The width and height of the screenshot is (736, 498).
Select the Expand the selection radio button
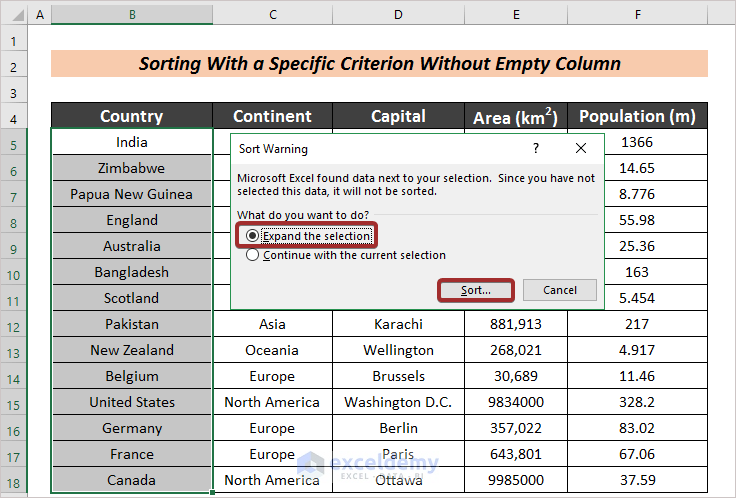click(x=253, y=236)
